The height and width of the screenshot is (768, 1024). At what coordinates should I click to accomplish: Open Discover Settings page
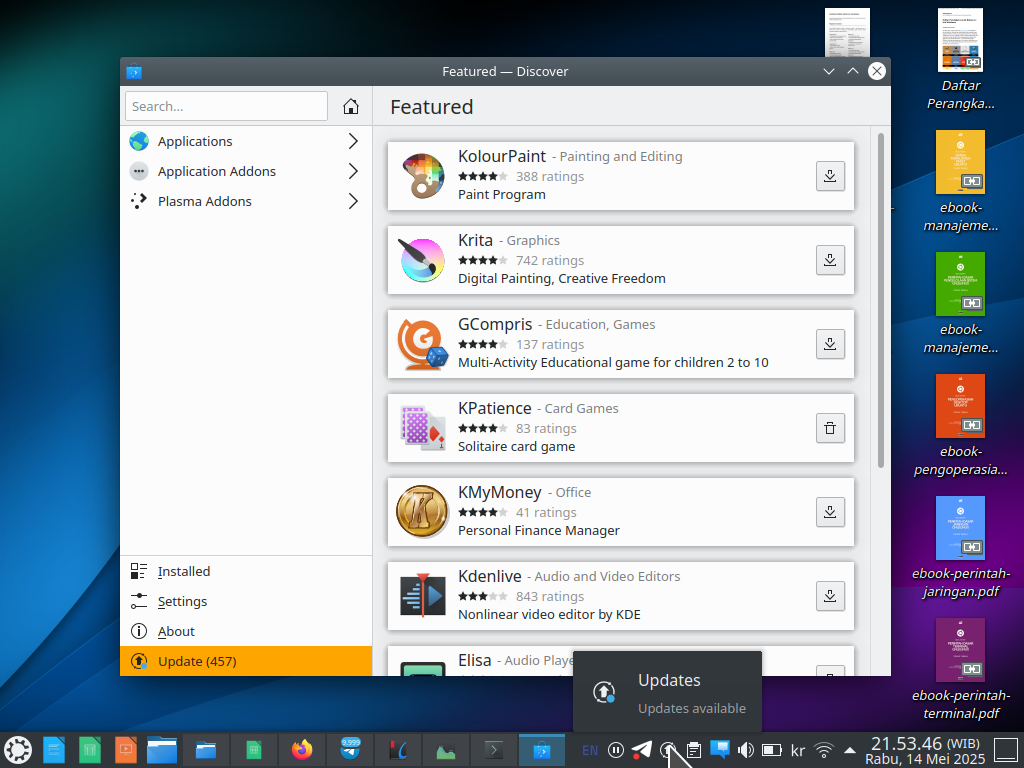pyautogui.click(x=246, y=601)
